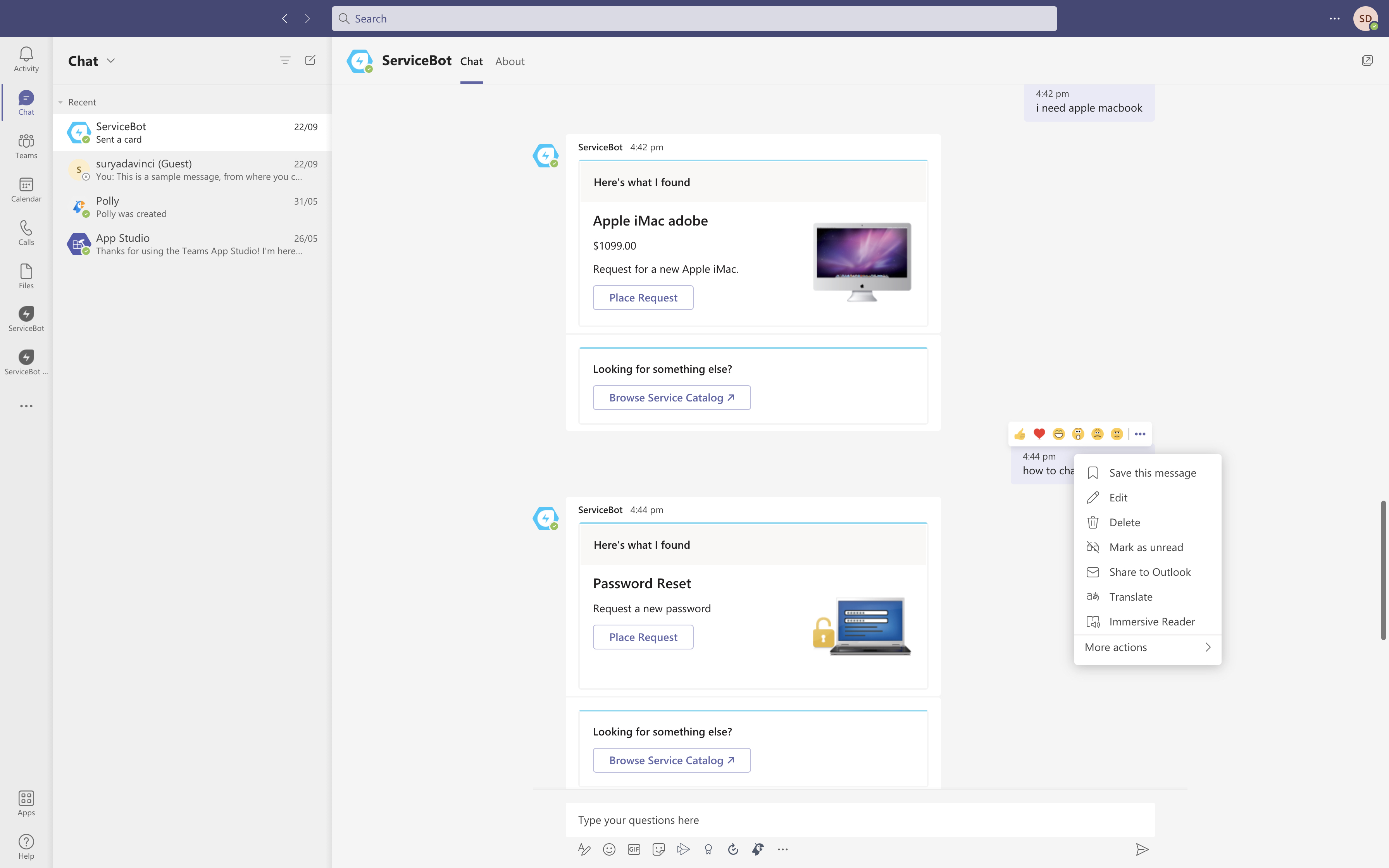The image size is (1389, 868).
Task: Click Place Request for the Apple iMac
Action: 643,297
